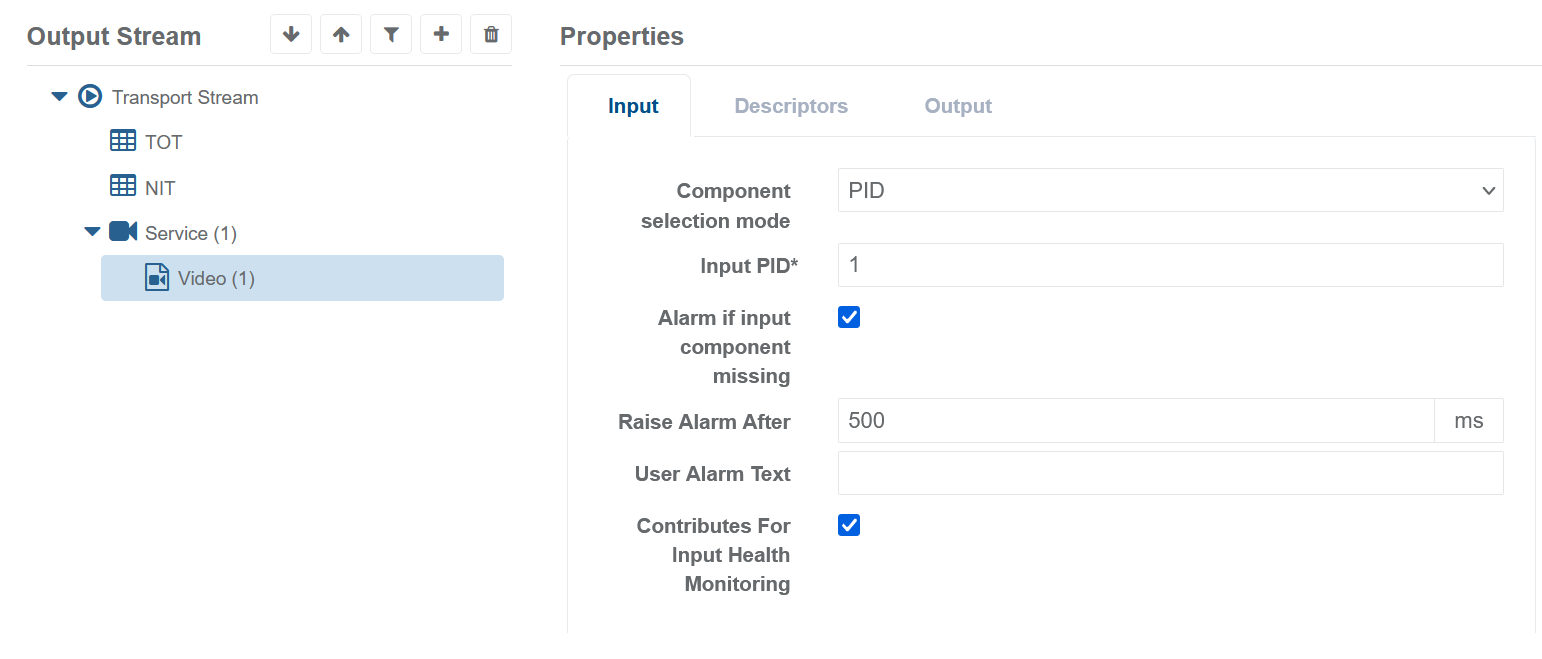This screenshot has width=1542, height=659.
Task: Open Component selection mode dropdown
Action: 1170,191
